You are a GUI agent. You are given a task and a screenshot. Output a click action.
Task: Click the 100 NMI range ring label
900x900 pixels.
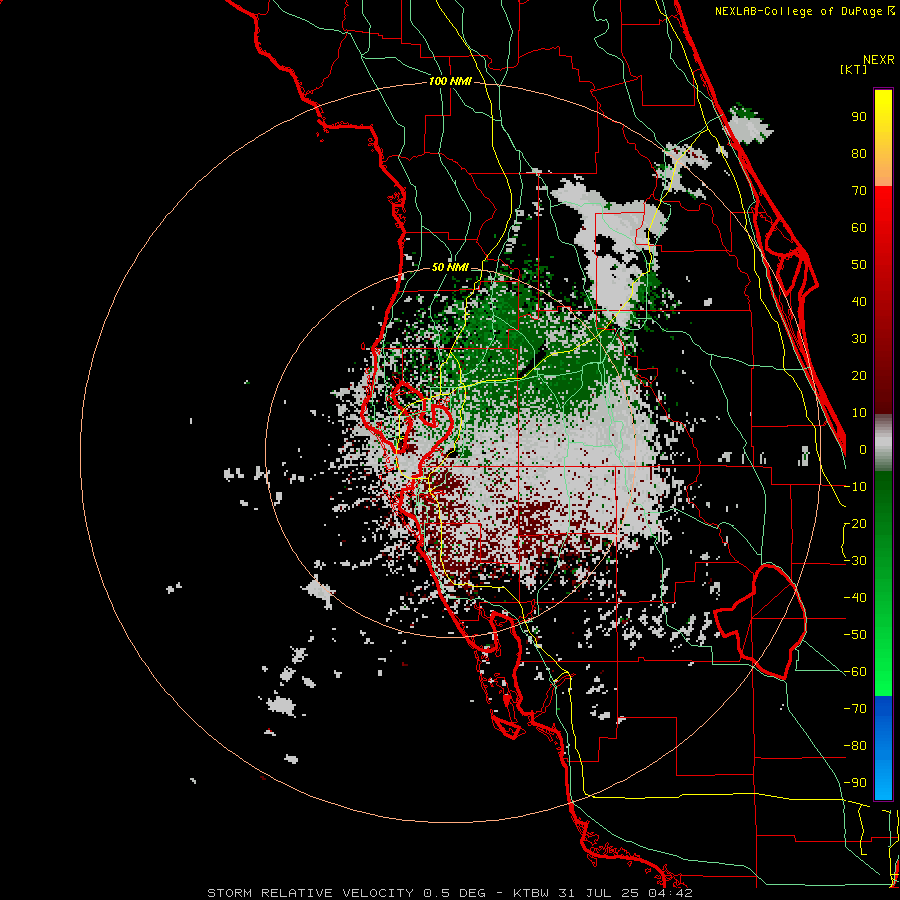tap(450, 82)
